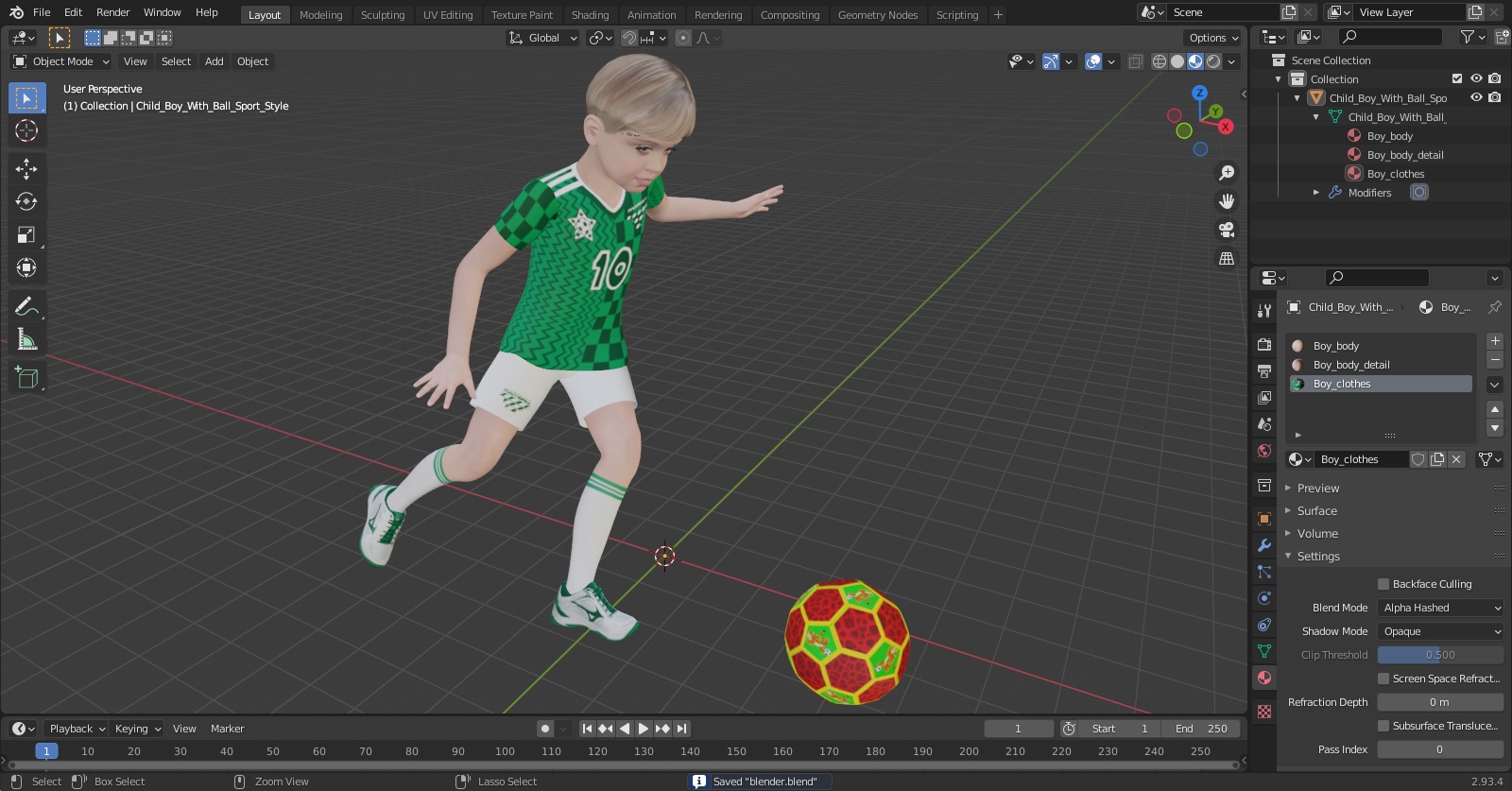Activate the Transform tool
The image size is (1512, 791).
point(26,267)
